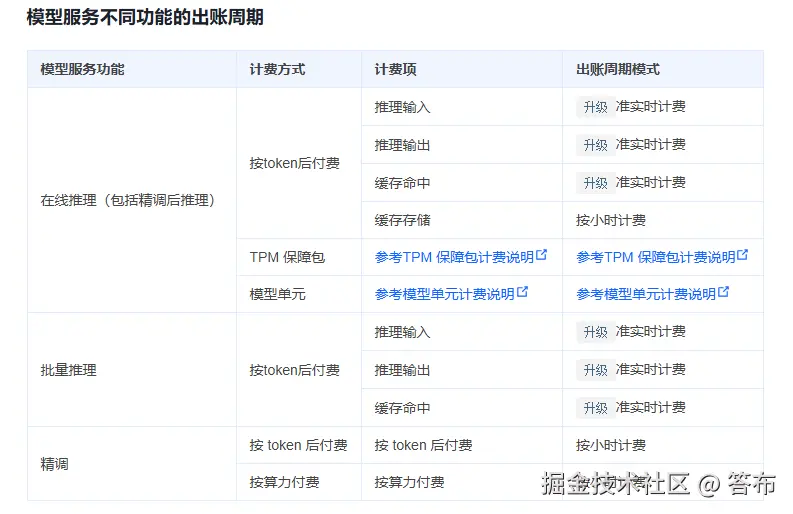Click 升级 tag in 在线推理 缓存命中 row
The width and height of the screenshot is (793, 514).
596,183
